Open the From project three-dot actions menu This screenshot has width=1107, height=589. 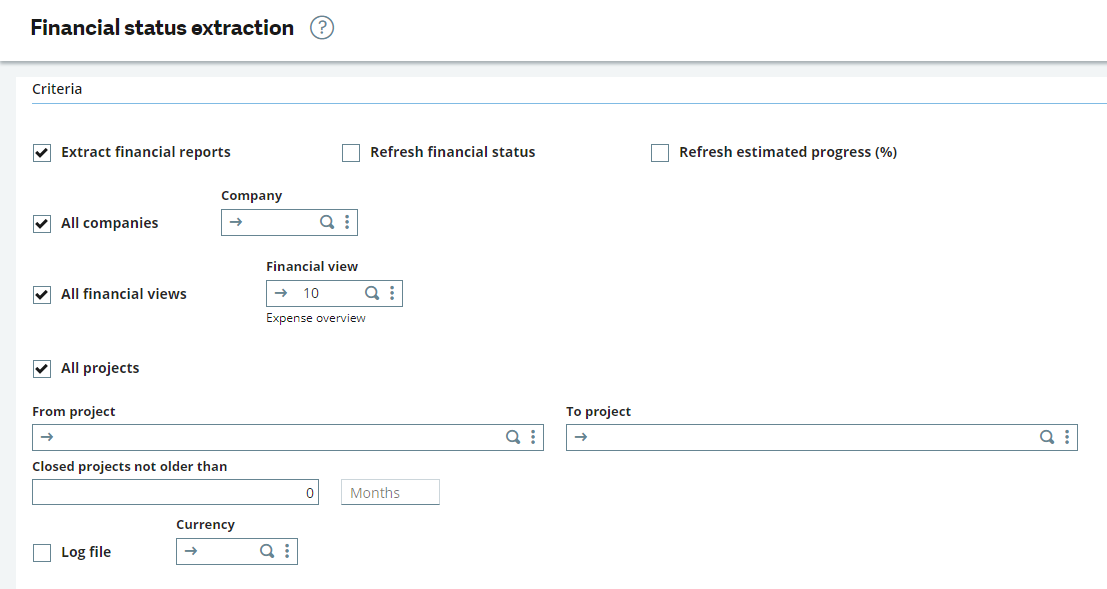pyautogui.click(x=533, y=437)
